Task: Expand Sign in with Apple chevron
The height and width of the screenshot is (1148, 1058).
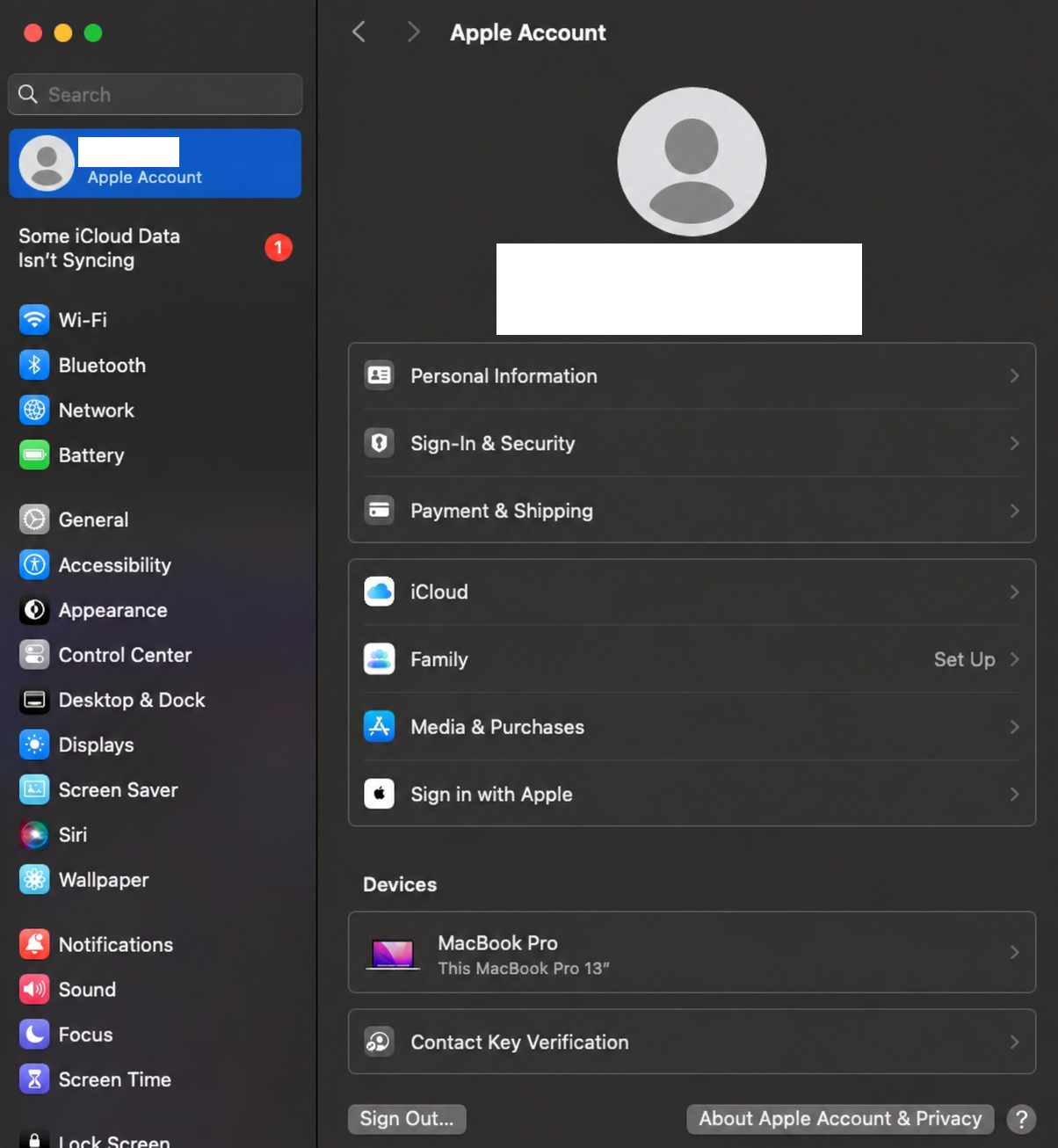Action: 1014,794
